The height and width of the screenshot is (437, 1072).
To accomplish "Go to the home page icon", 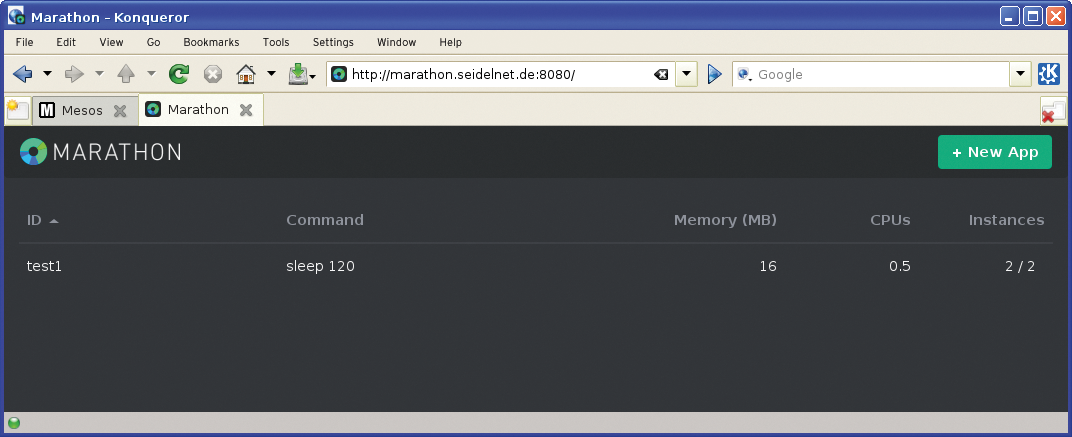I will point(246,73).
